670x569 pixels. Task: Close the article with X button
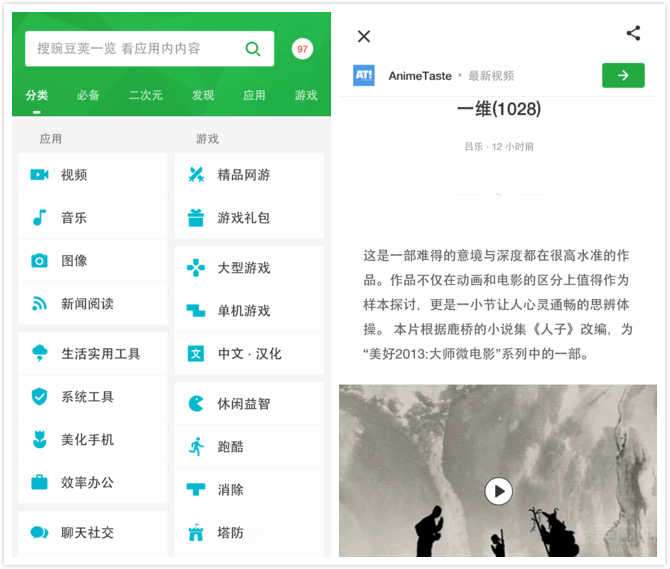364,36
